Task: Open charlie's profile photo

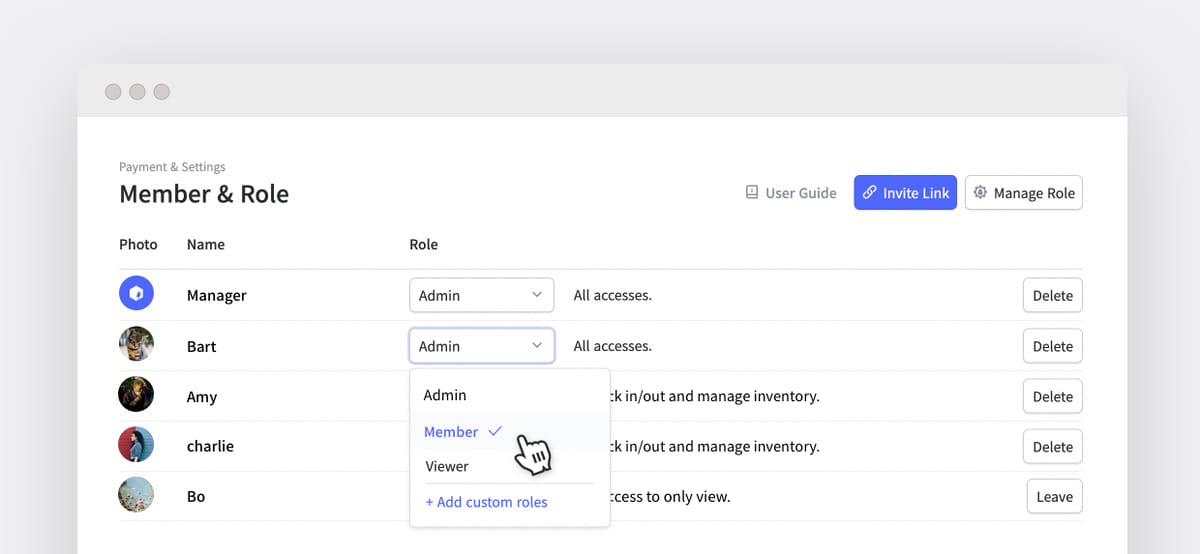Action: [136, 445]
